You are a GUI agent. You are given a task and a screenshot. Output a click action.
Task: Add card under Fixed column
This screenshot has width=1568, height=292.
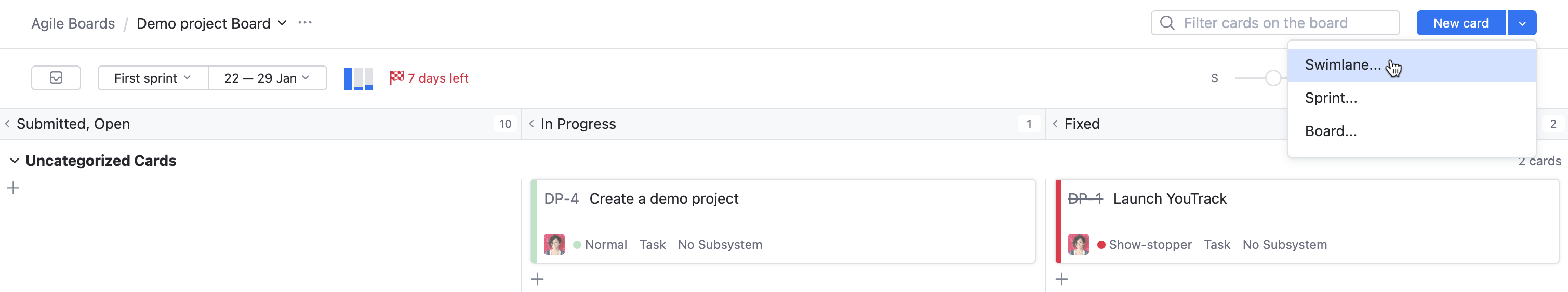tap(1061, 279)
